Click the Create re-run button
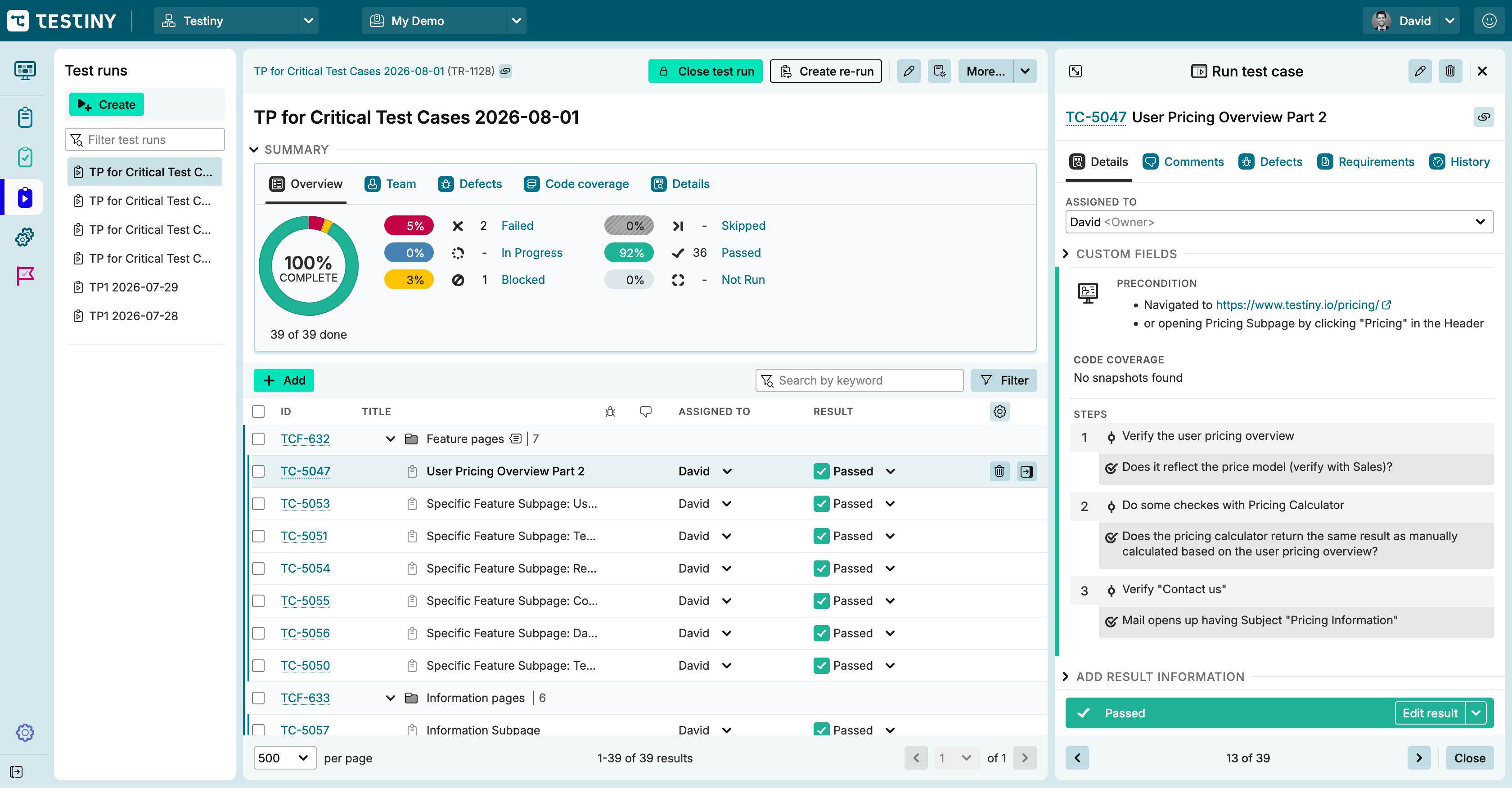Image resolution: width=1512 pixels, height=788 pixels. pos(825,71)
